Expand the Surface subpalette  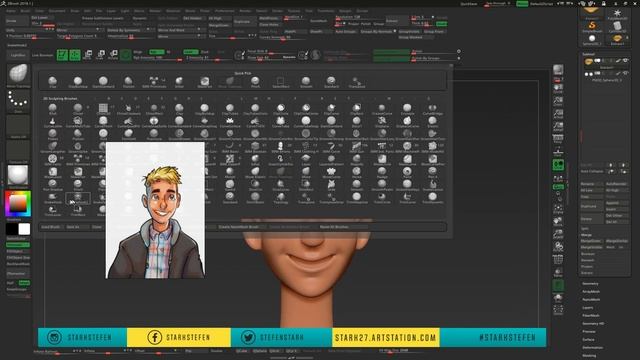tap(589, 340)
